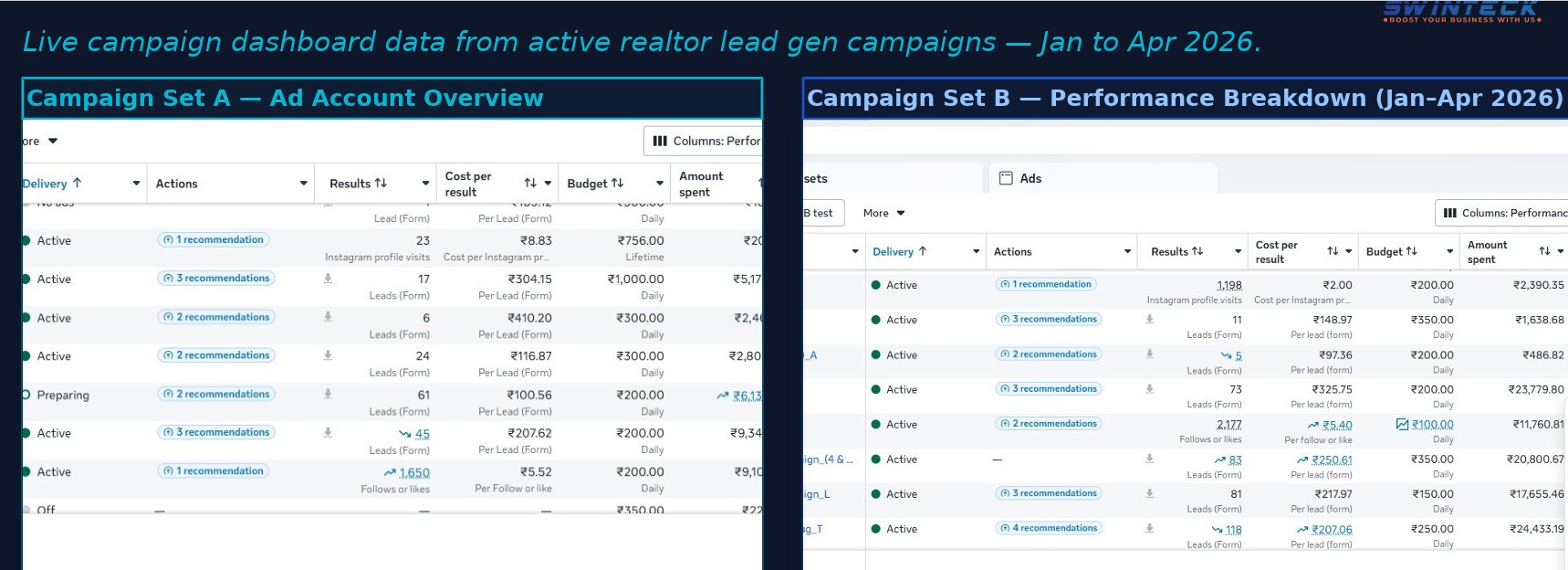Click download icon in Set A's ₹304.15 cost row
The width and height of the screenshot is (1568, 570).
[328, 278]
